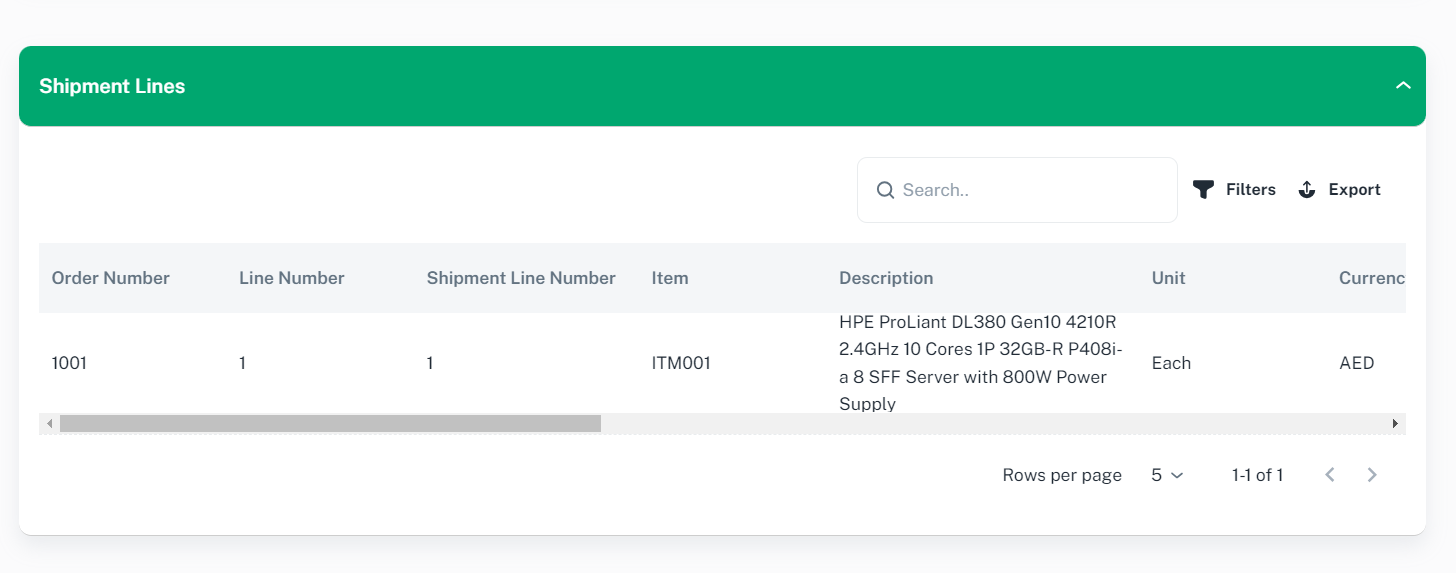The width and height of the screenshot is (1456, 573).
Task: Go to next page arrow
Action: (x=1372, y=475)
